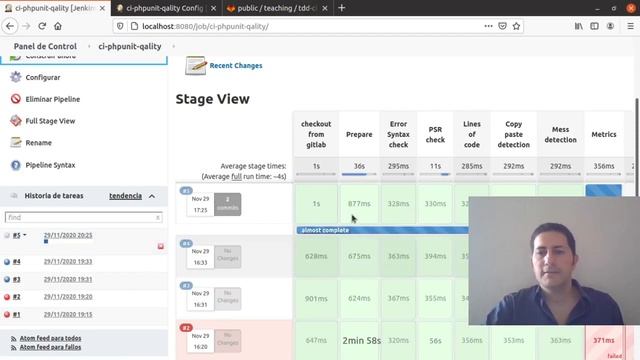
Task: Click the RSS icon for Atom feed para fallos
Action: tap(13, 347)
